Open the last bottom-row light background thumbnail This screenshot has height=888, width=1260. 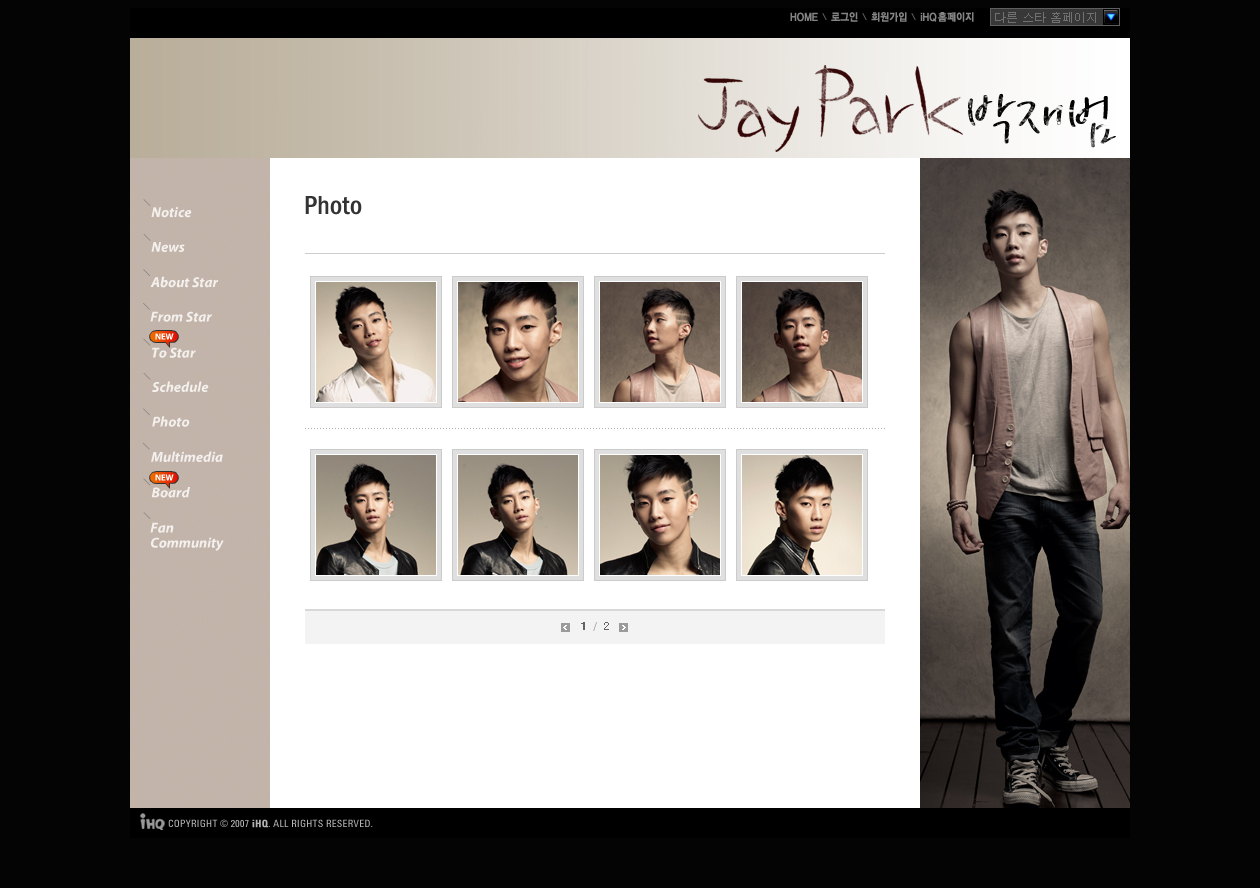point(802,515)
